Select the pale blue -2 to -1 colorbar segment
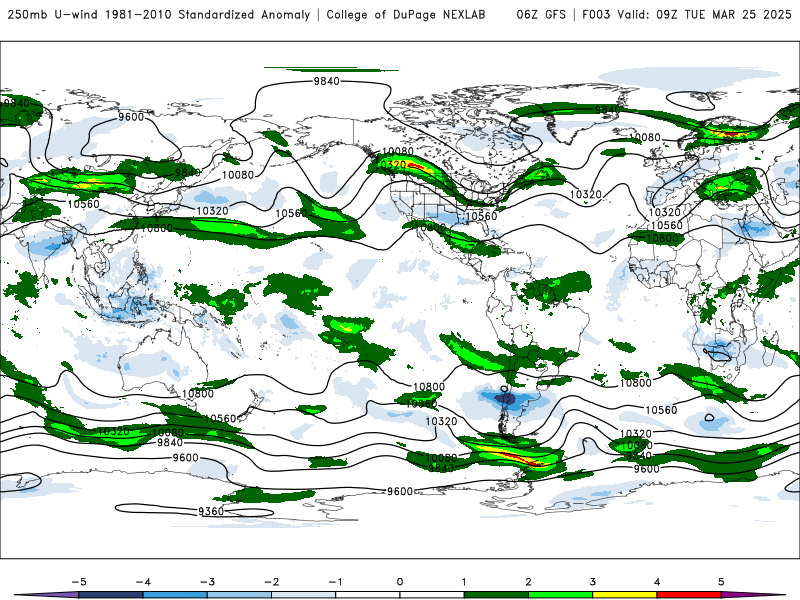 304,595
